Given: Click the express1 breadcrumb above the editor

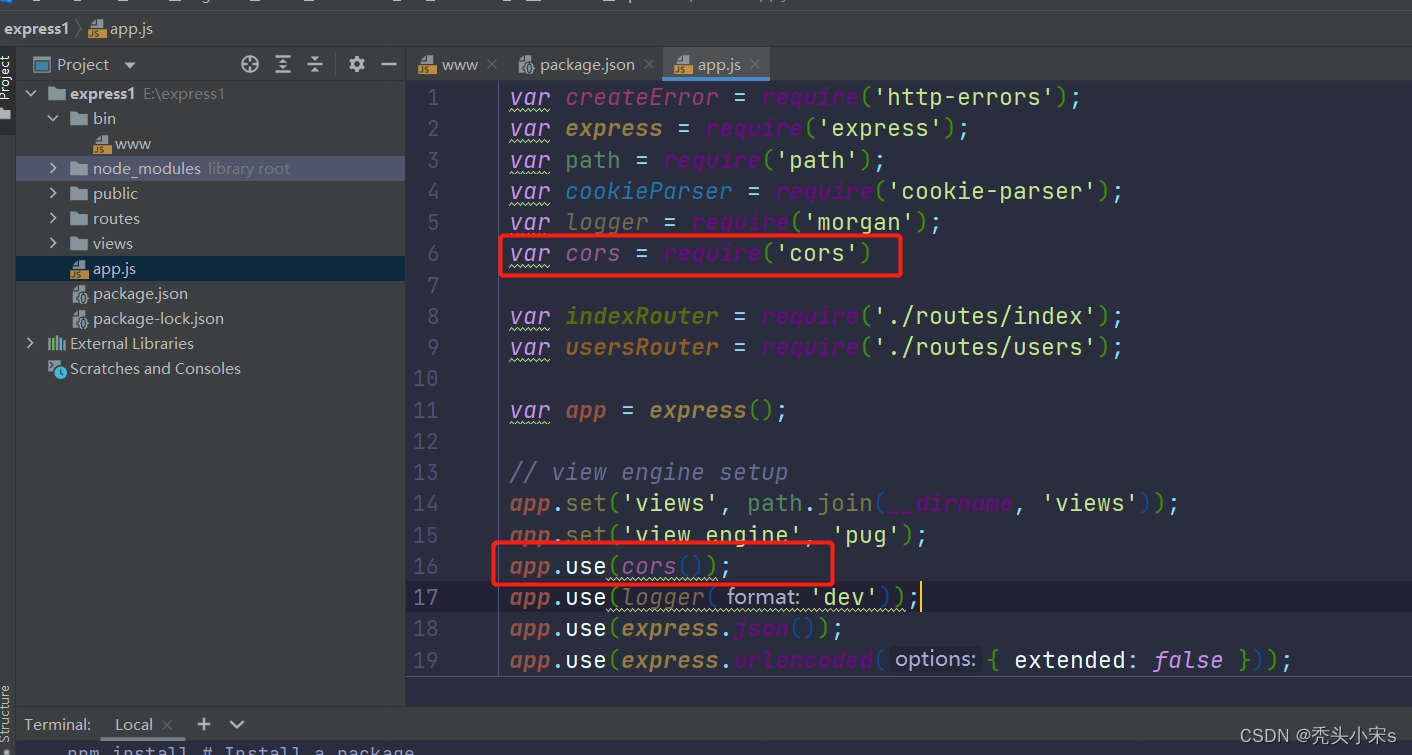Looking at the screenshot, I should [36, 28].
